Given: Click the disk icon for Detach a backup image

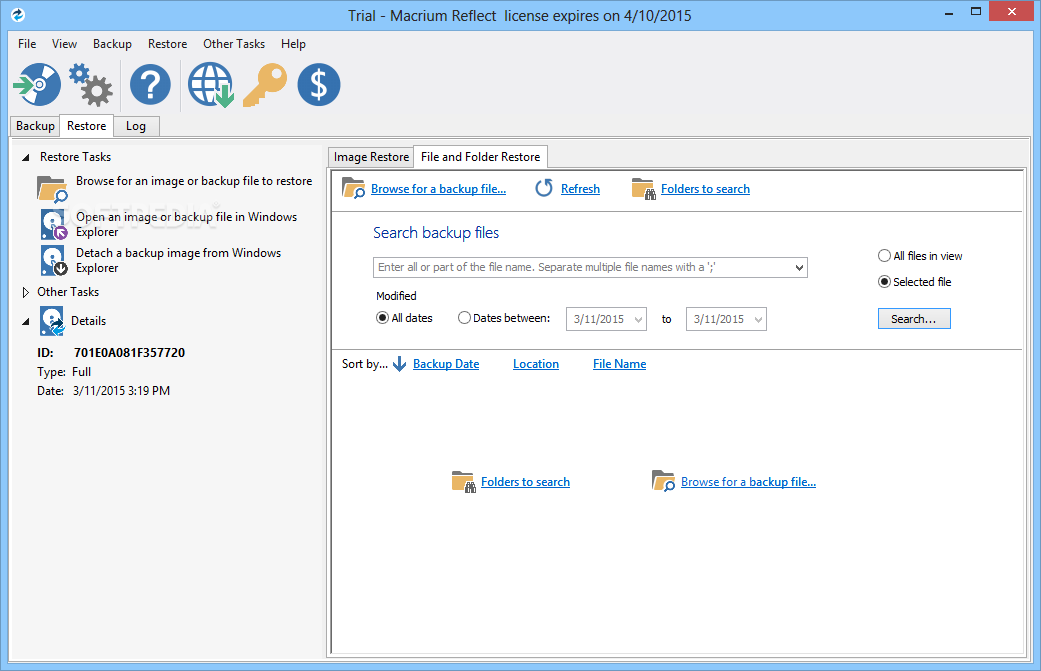Looking at the screenshot, I should [53, 260].
